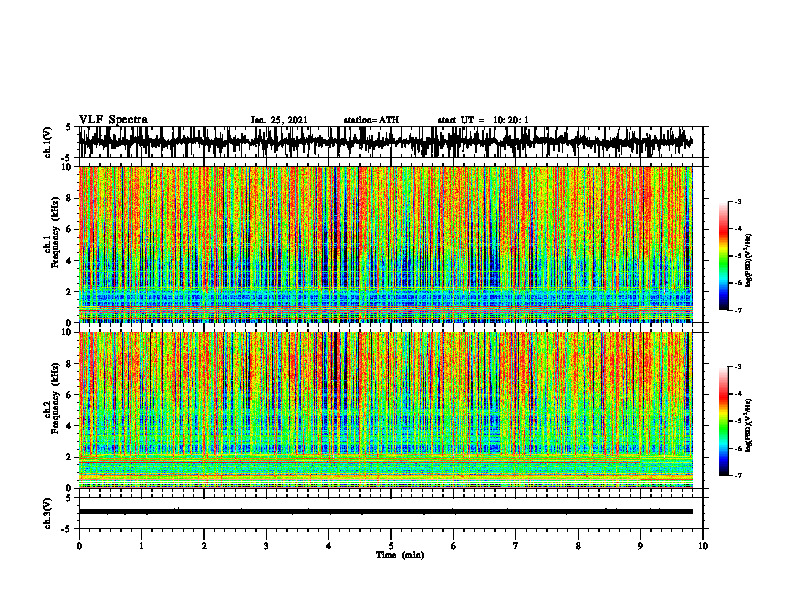This screenshot has width=792, height=612.
Task: Click the '-7' label on ch.1 color bar
Action: click(x=738, y=310)
